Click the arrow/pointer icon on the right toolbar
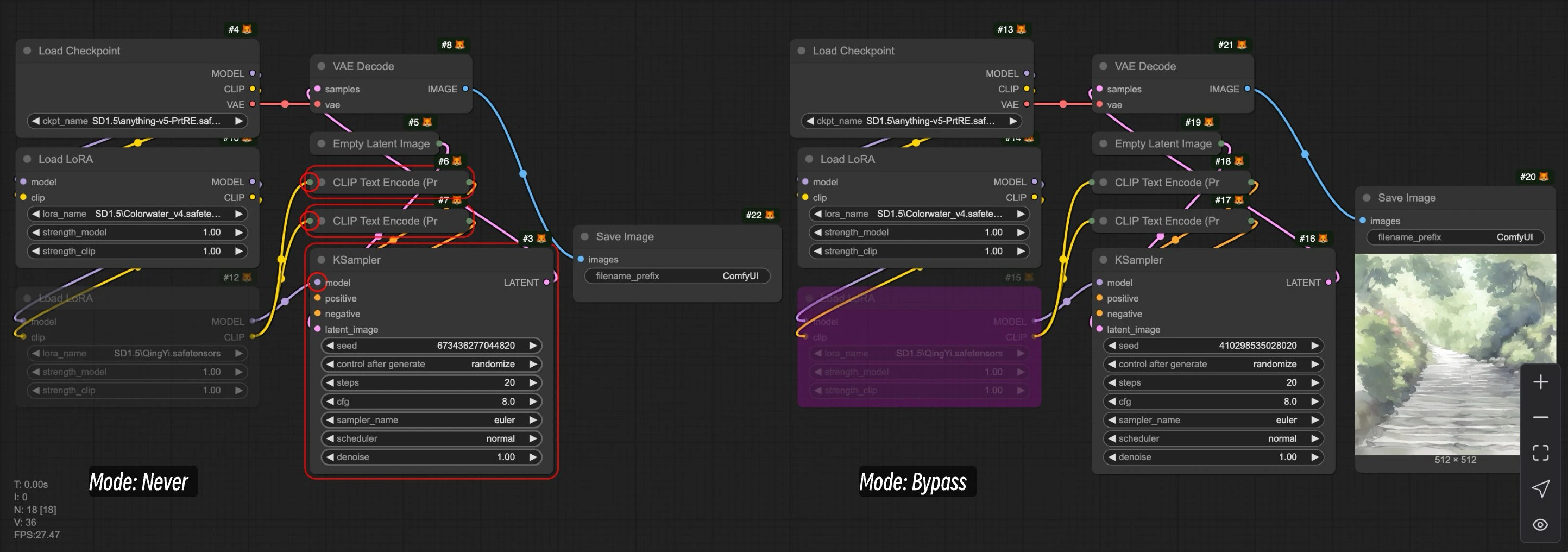The width and height of the screenshot is (1568, 552). (1541, 488)
